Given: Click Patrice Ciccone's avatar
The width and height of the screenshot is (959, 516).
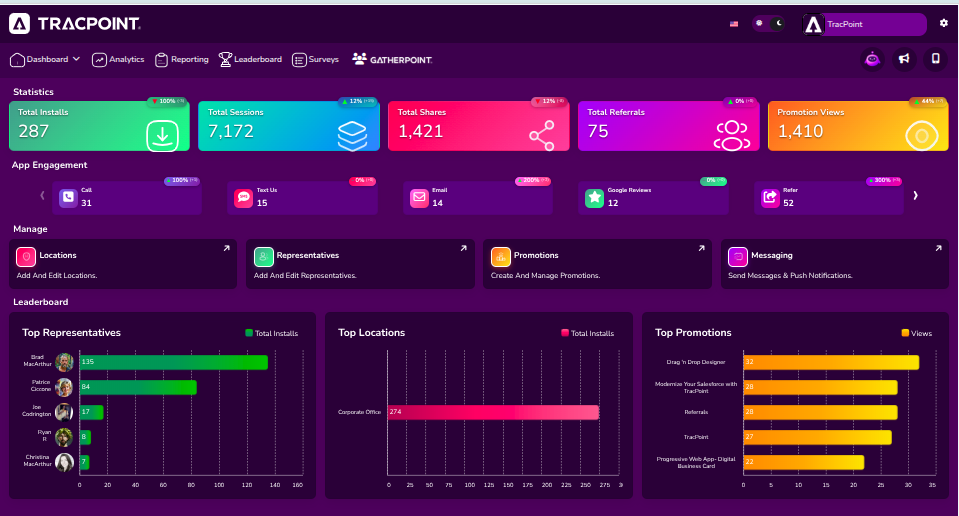Looking at the screenshot, I should coord(64,387).
